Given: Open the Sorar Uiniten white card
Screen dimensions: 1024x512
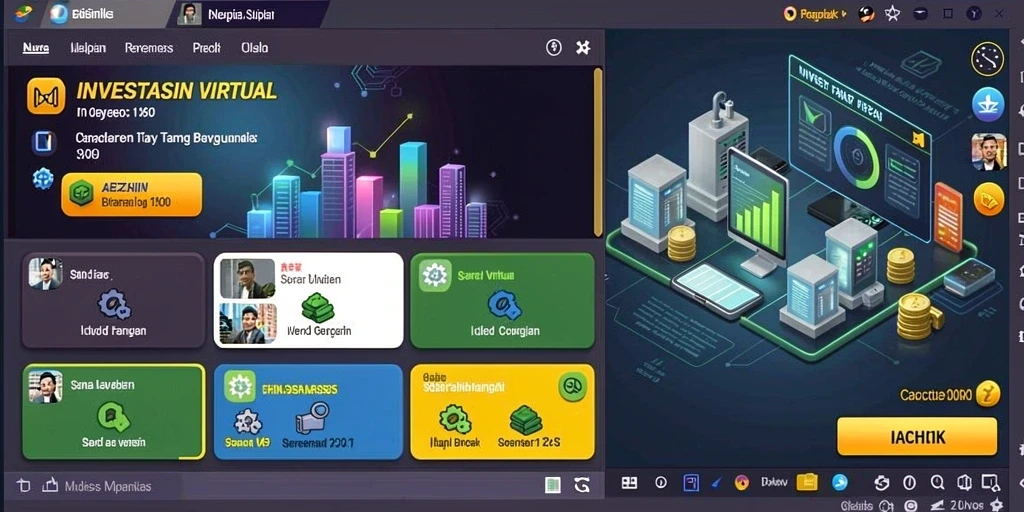Looking at the screenshot, I should [x=308, y=300].
